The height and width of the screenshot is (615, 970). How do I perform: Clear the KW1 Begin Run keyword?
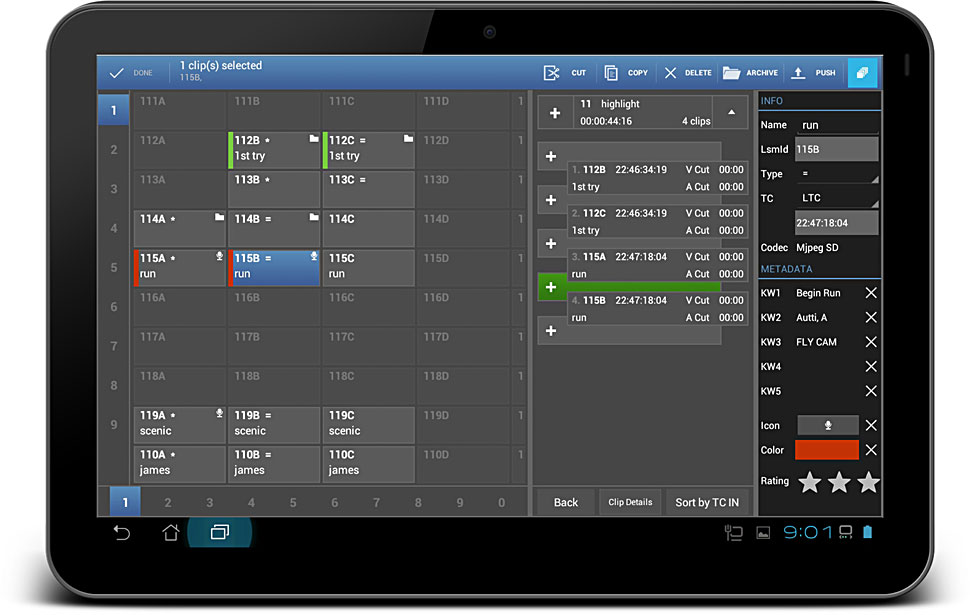coord(871,293)
